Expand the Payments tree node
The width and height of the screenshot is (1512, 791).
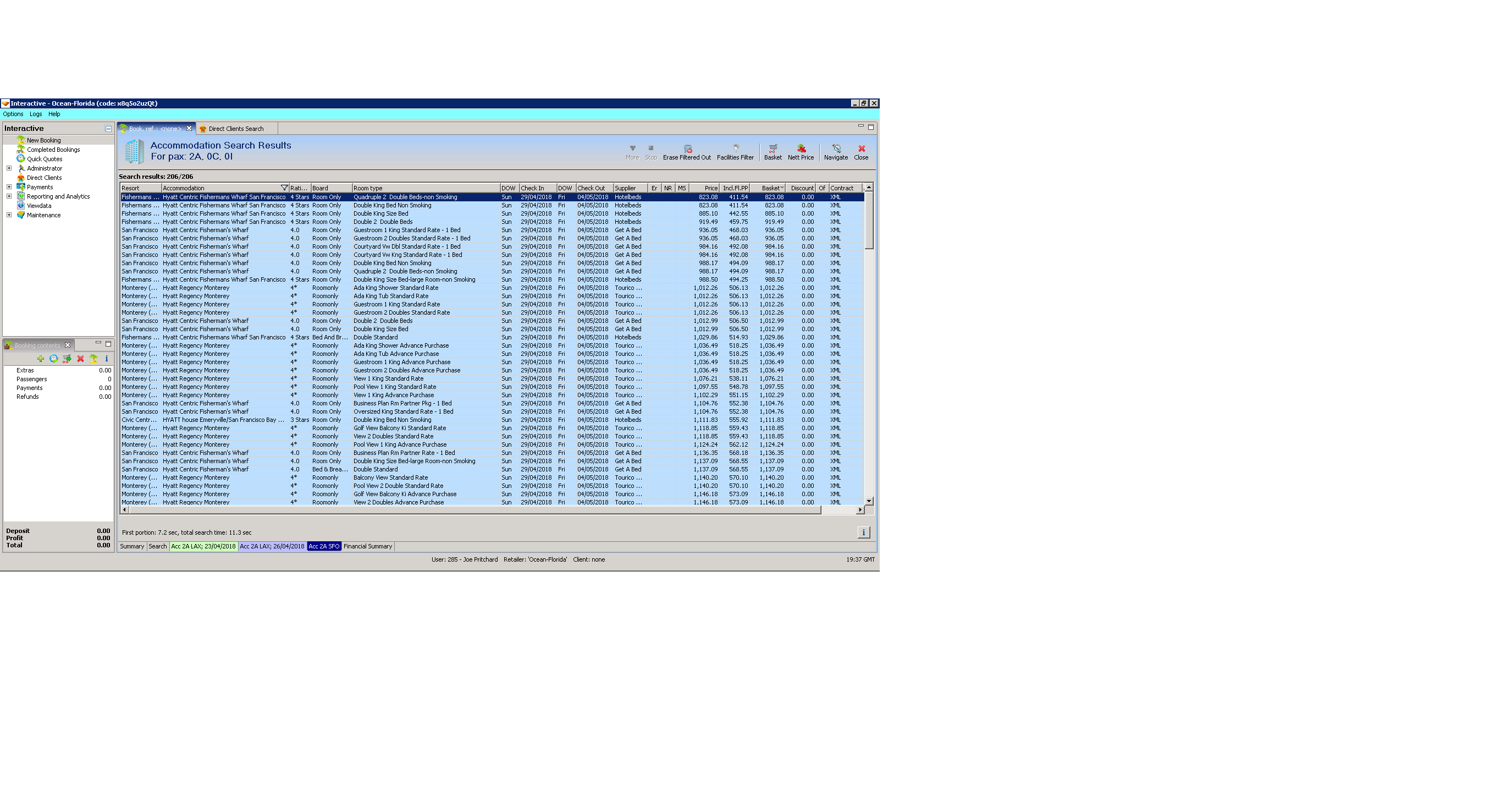[x=9, y=188]
